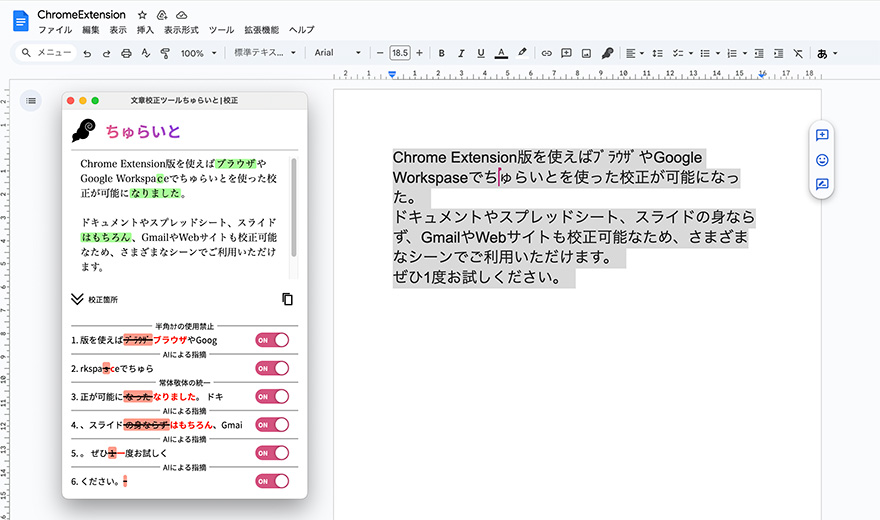Select the paint format tool
The height and width of the screenshot is (520, 880).
[x=165, y=53]
